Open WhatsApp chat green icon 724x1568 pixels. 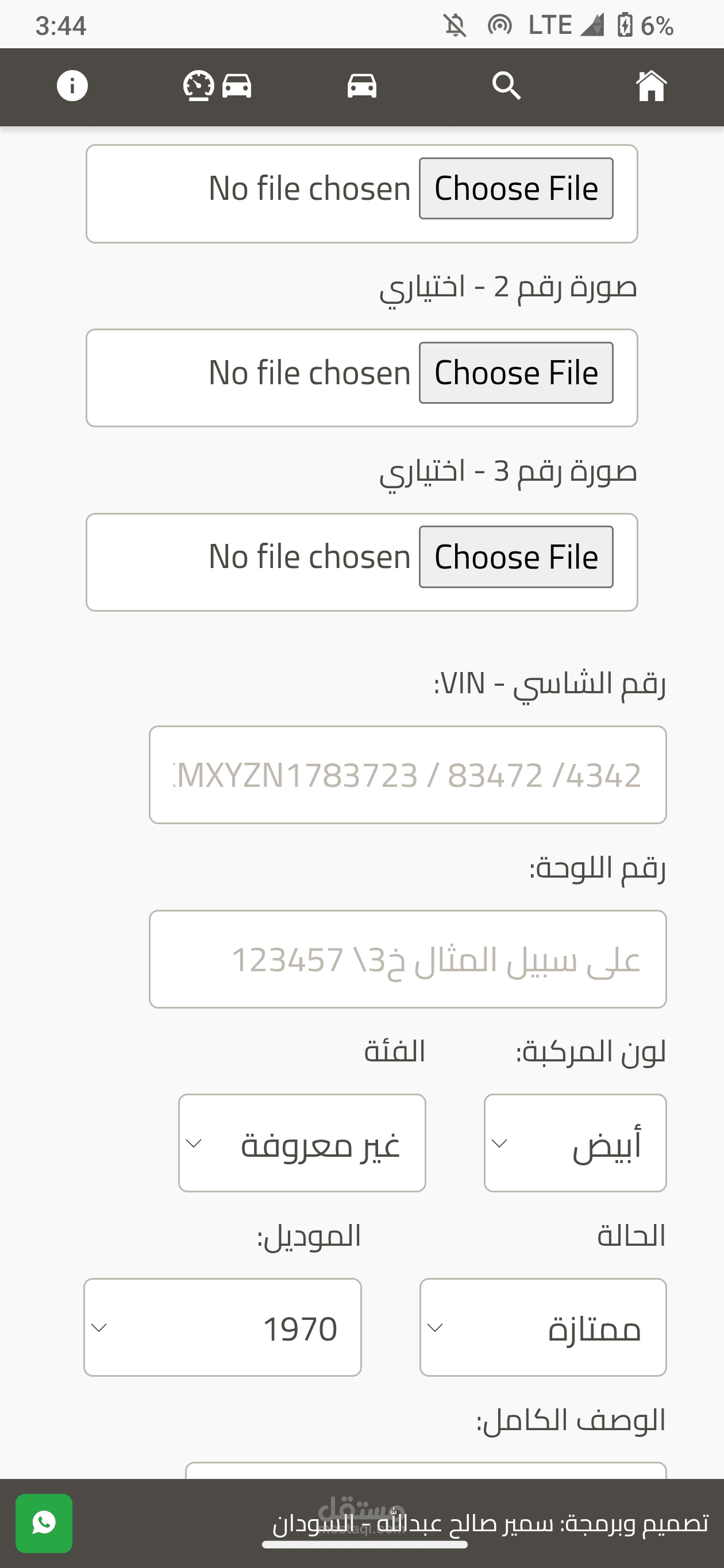[44, 1523]
